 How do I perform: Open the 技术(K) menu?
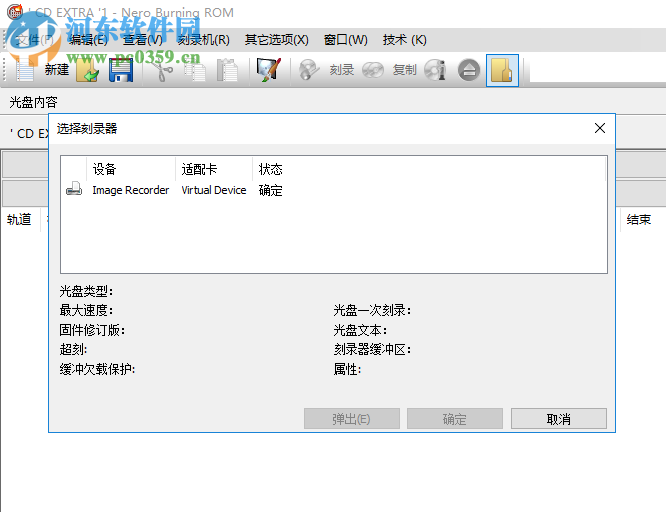pyautogui.click(x=404, y=40)
